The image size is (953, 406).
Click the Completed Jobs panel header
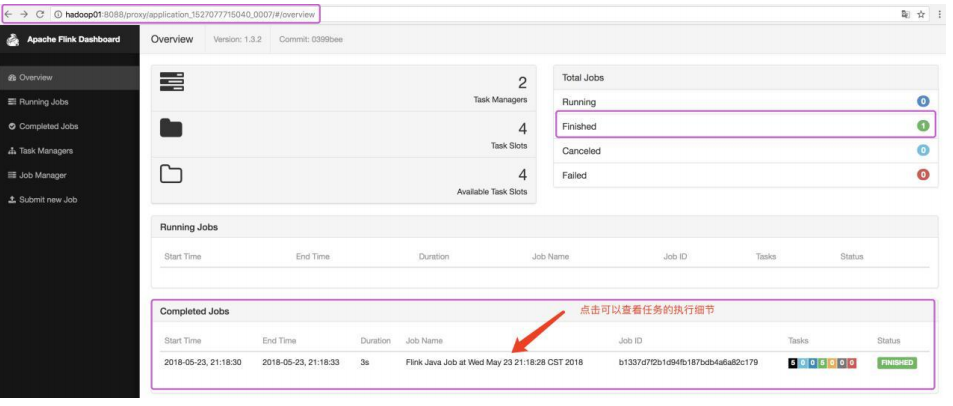coord(545,311)
